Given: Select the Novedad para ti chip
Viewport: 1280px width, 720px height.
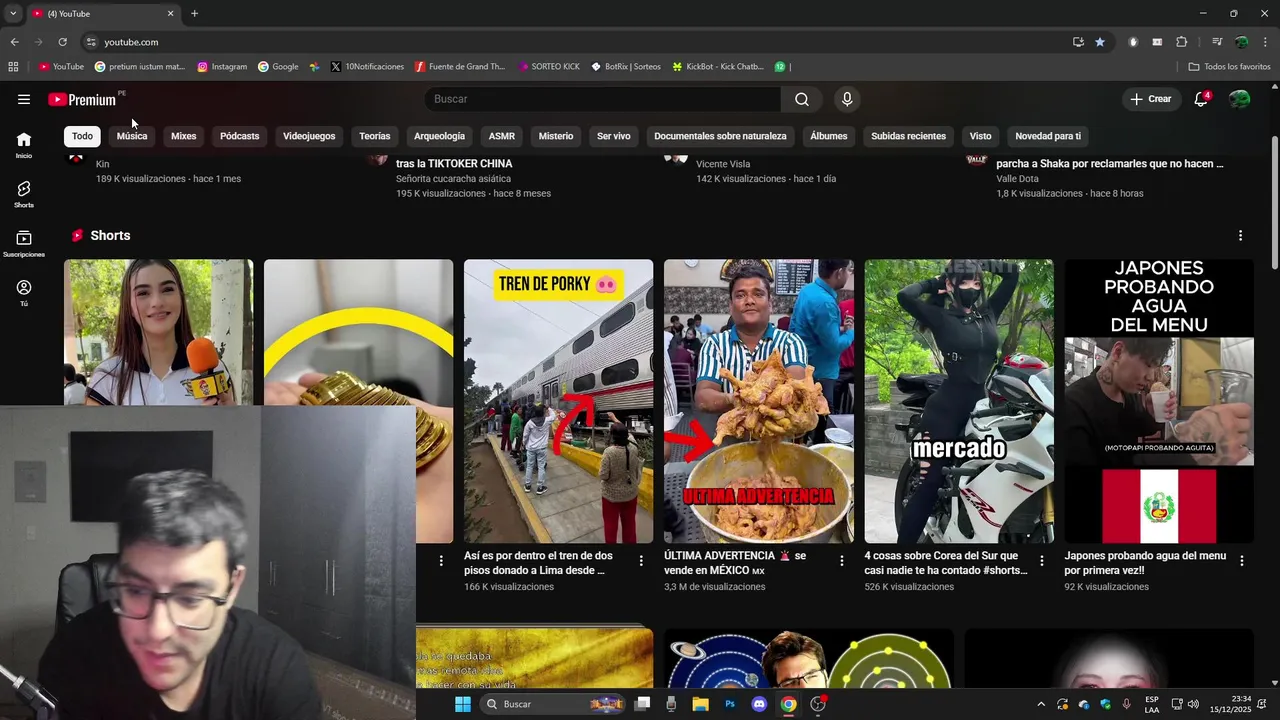Looking at the screenshot, I should (1048, 136).
